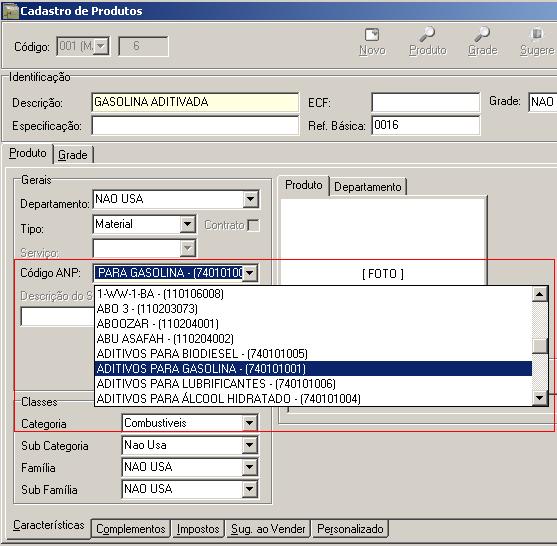
Task: Expand the Sub Categoria dropdown
Action: click(x=250, y=445)
